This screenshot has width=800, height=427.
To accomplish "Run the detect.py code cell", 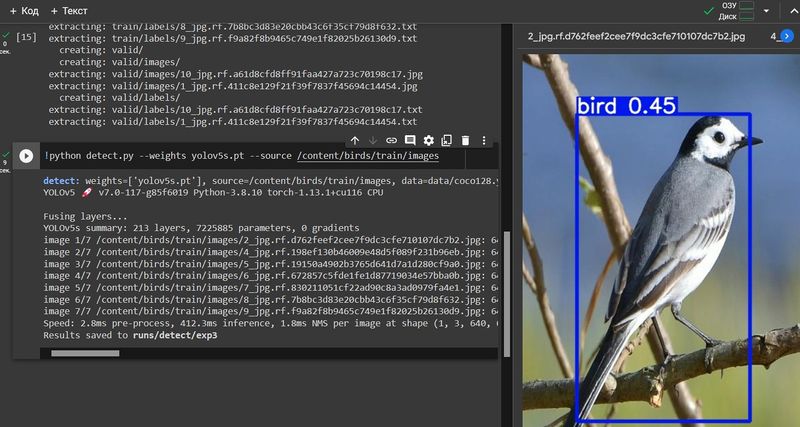I will pos(26,156).
